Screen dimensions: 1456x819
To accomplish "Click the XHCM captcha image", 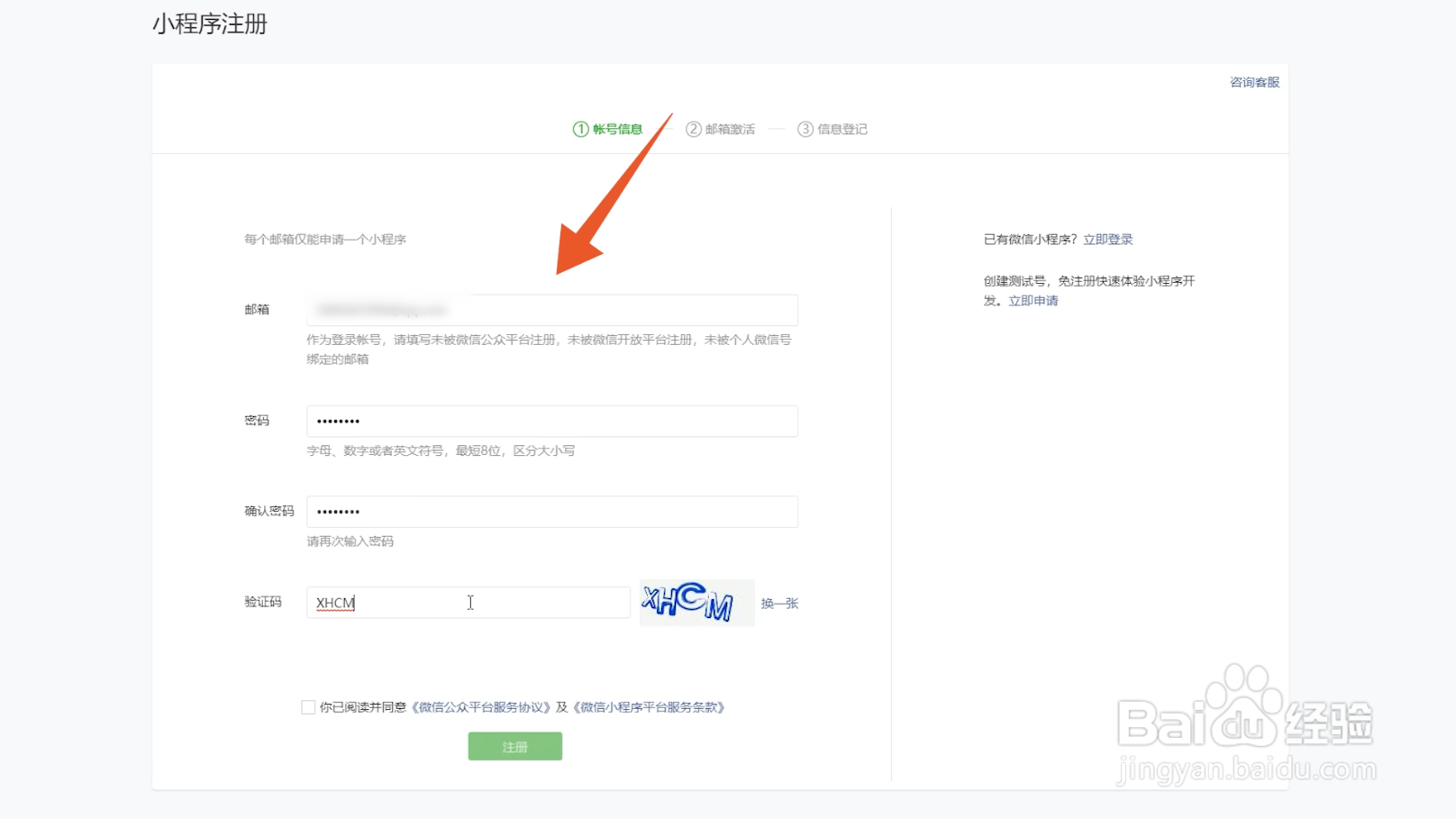I will point(696,603).
